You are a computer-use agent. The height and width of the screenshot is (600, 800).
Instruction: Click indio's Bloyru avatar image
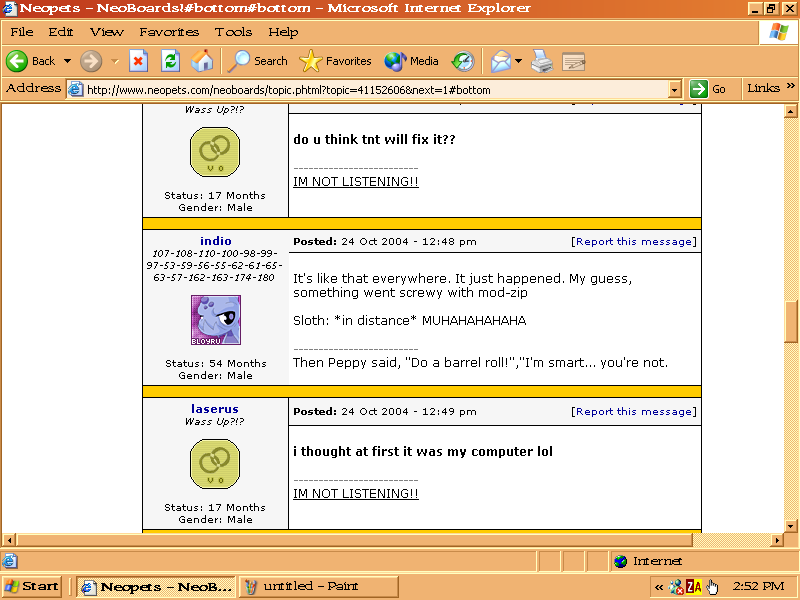pyautogui.click(x=216, y=320)
